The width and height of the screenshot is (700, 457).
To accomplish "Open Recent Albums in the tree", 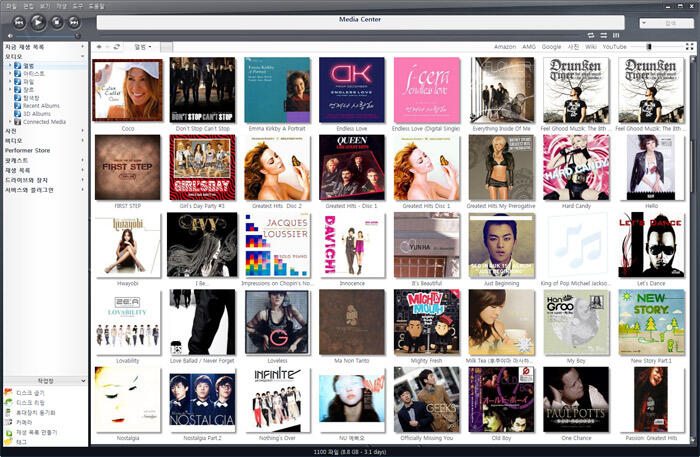I will tap(41, 106).
